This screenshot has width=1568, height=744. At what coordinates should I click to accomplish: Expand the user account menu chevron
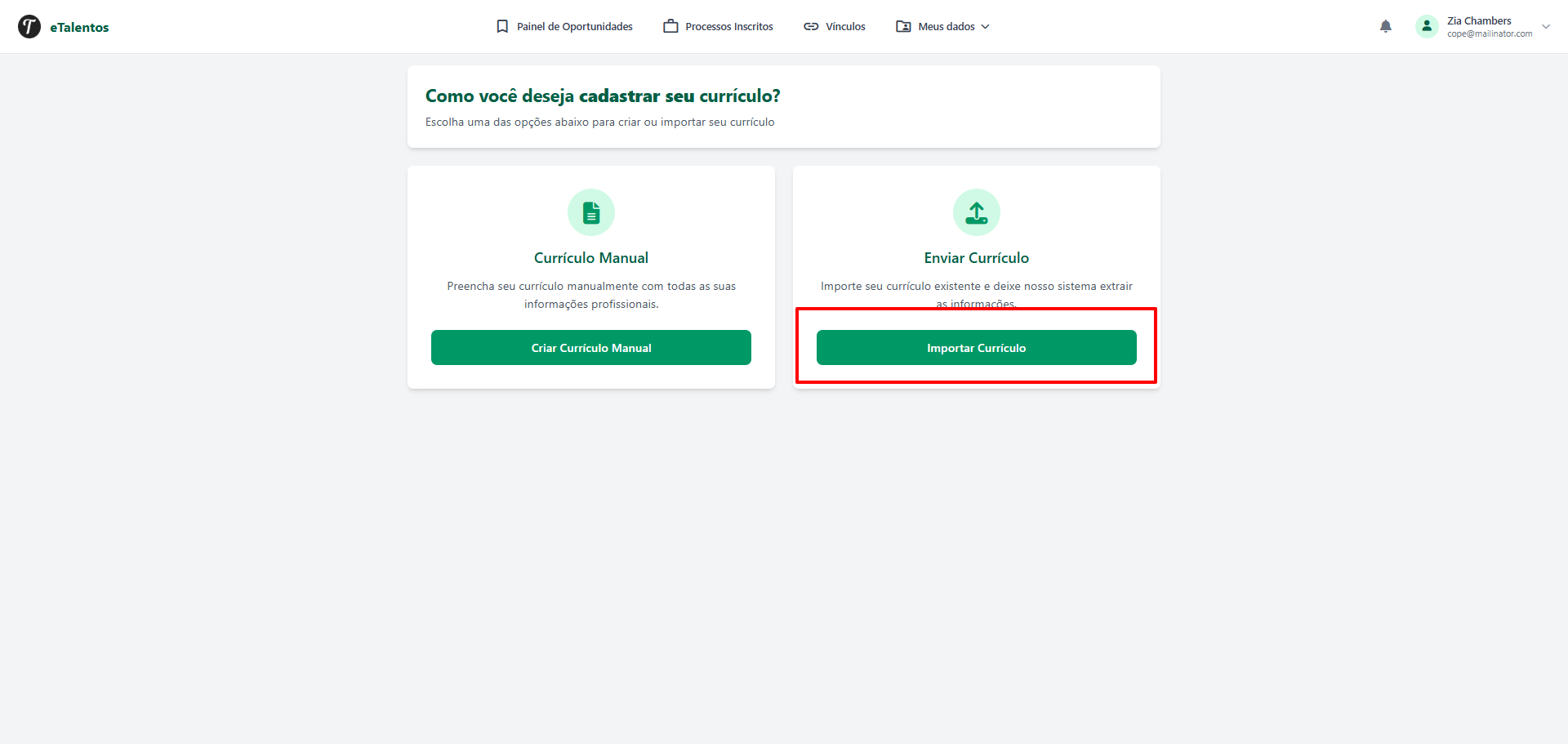tap(1546, 27)
